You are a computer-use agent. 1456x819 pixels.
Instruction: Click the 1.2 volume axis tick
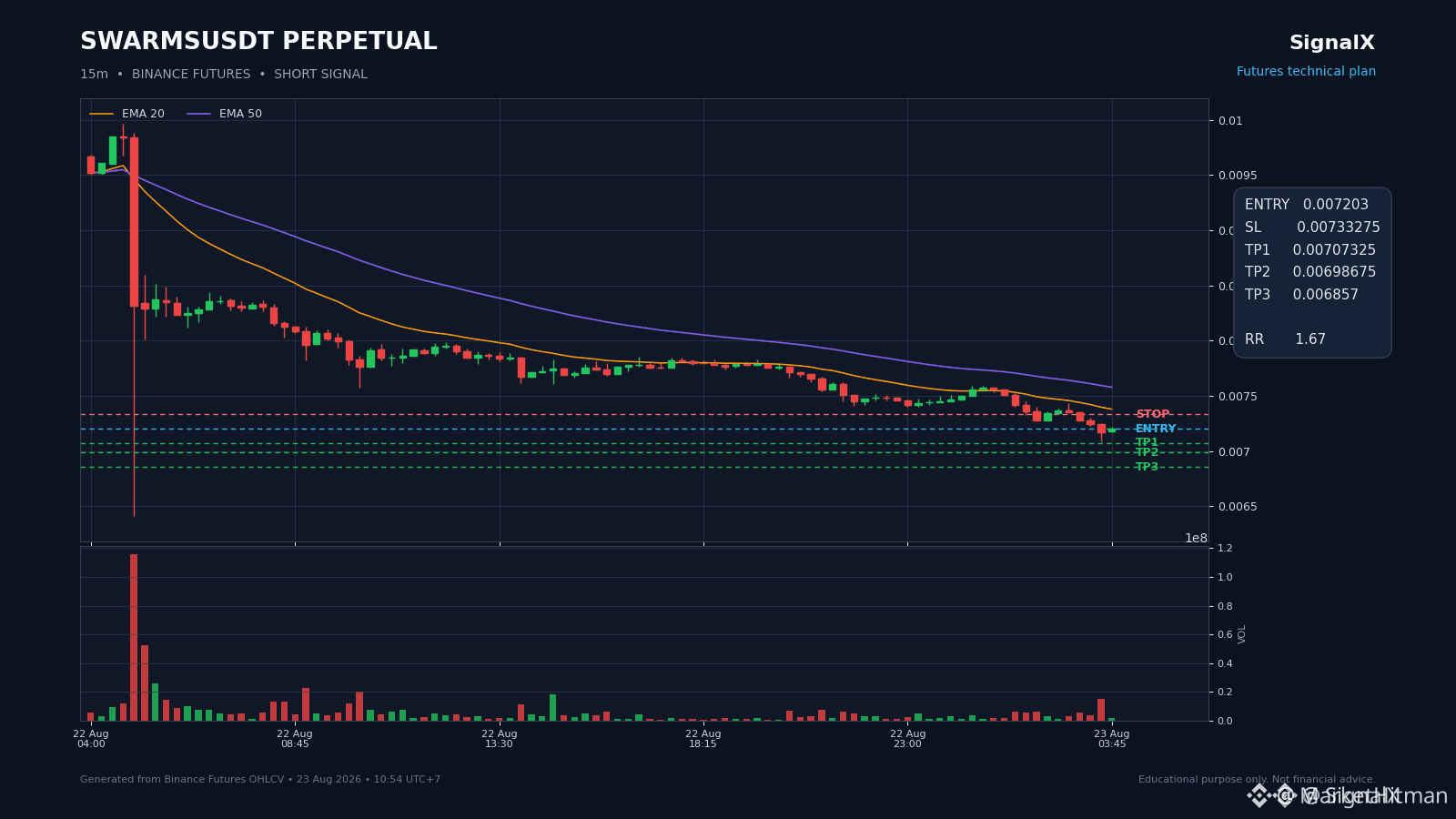point(1225,548)
